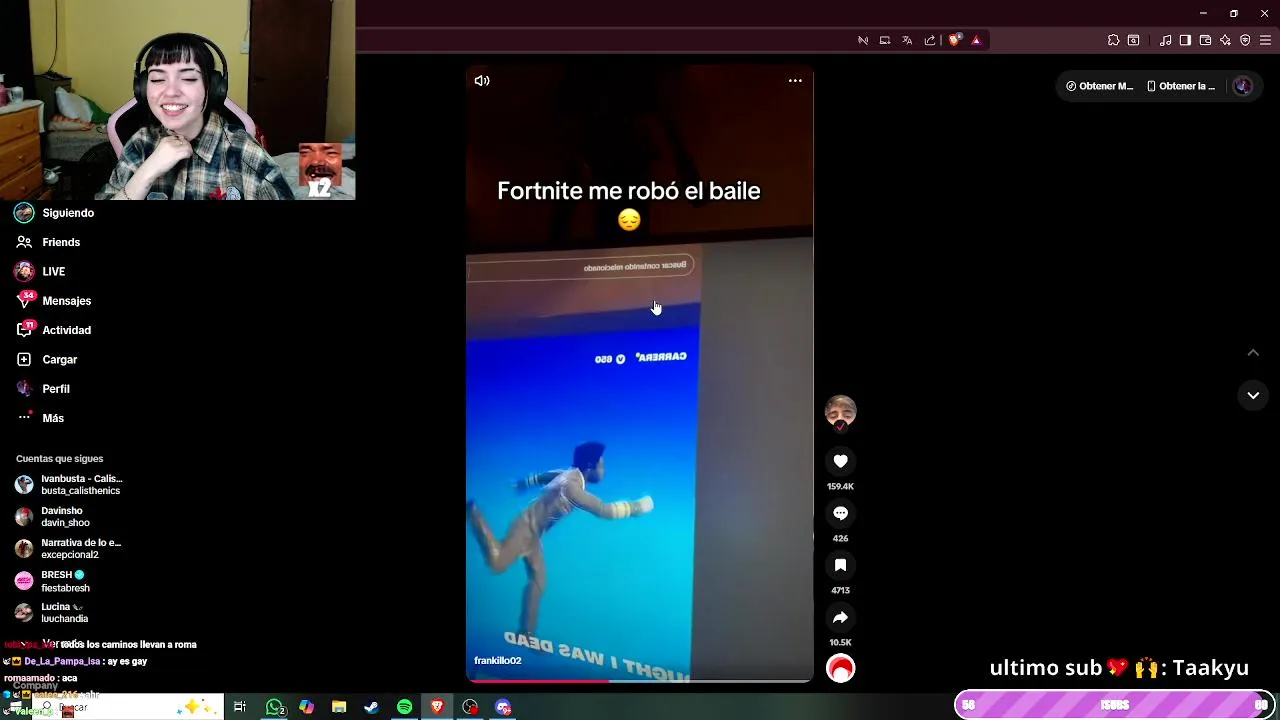Open Brave Shields lion icon

coord(954,40)
